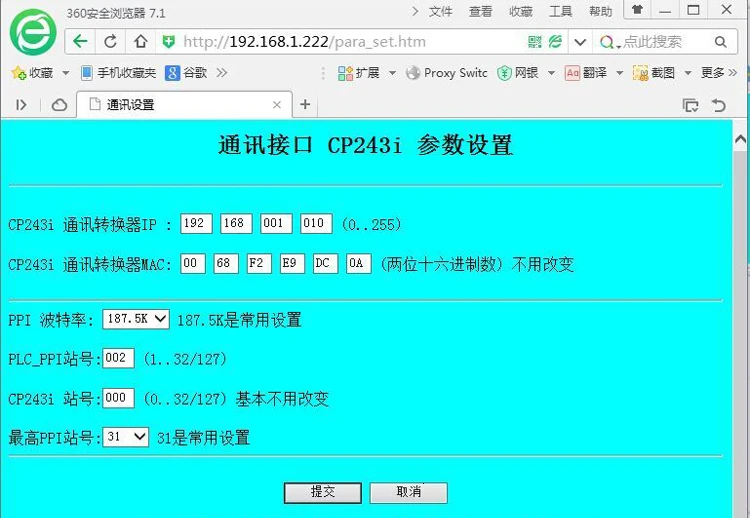Click MAC field containing F2
This screenshot has width=750, height=518.
259,264
